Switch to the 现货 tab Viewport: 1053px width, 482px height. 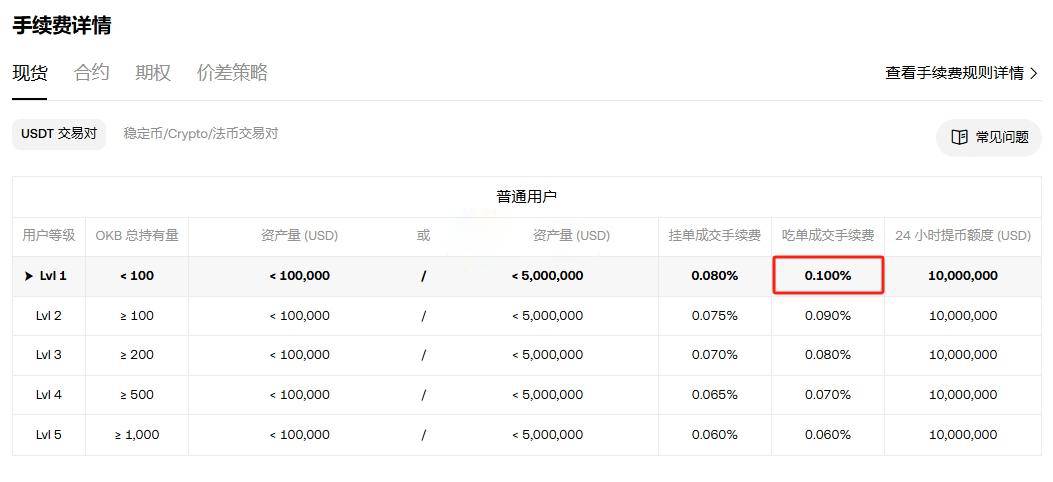pos(29,73)
